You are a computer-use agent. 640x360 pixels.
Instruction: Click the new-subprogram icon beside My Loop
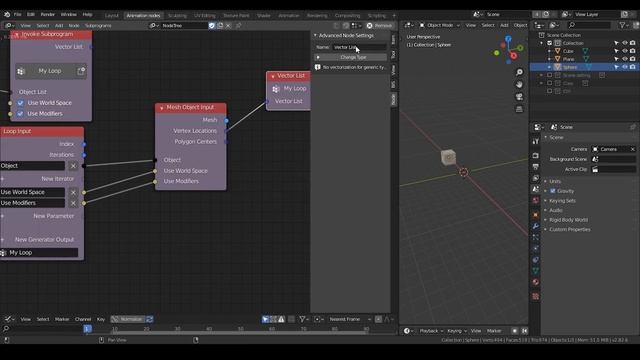(x=81, y=71)
